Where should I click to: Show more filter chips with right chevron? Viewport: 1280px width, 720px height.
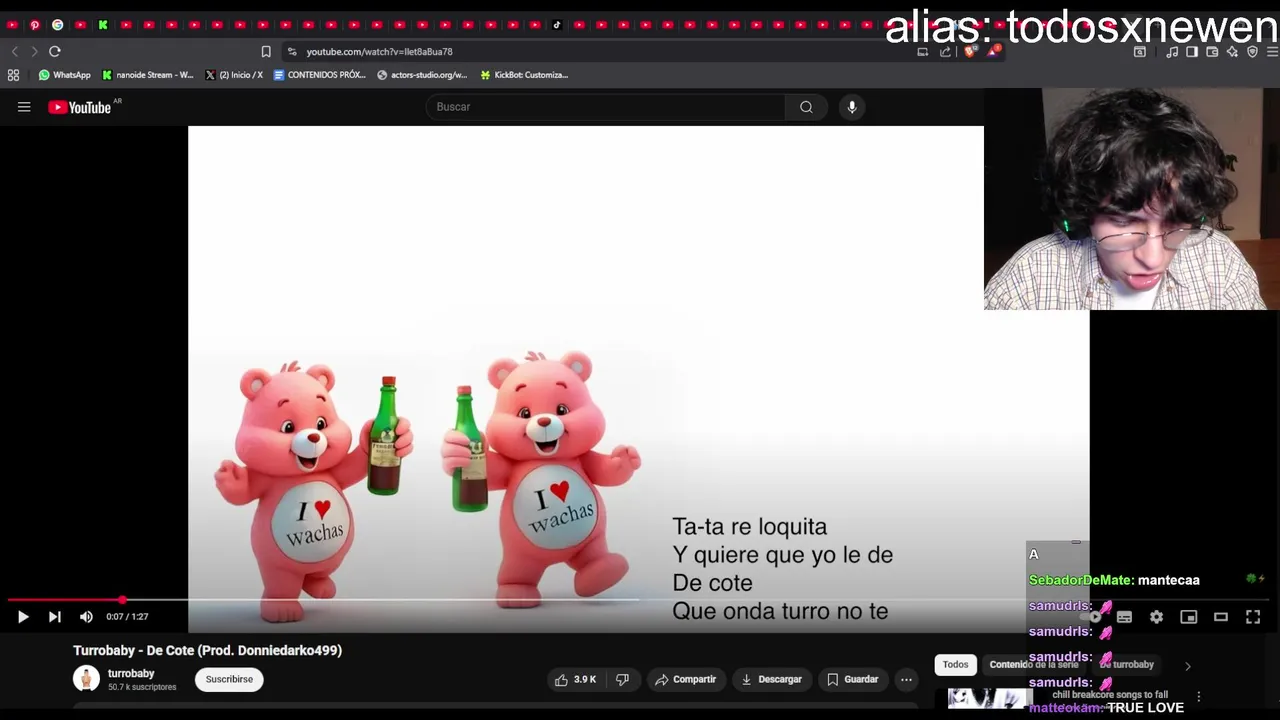(1188, 666)
